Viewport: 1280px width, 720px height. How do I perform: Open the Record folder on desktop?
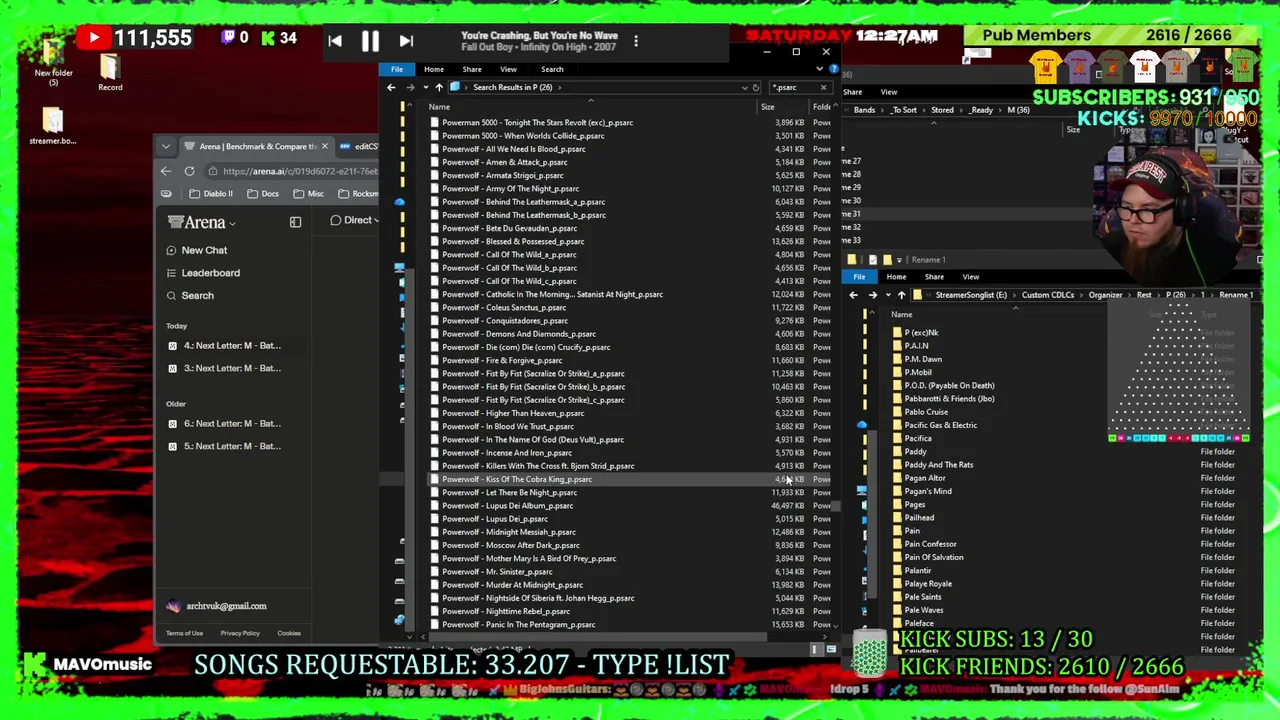pyautogui.click(x=110, y=73)
